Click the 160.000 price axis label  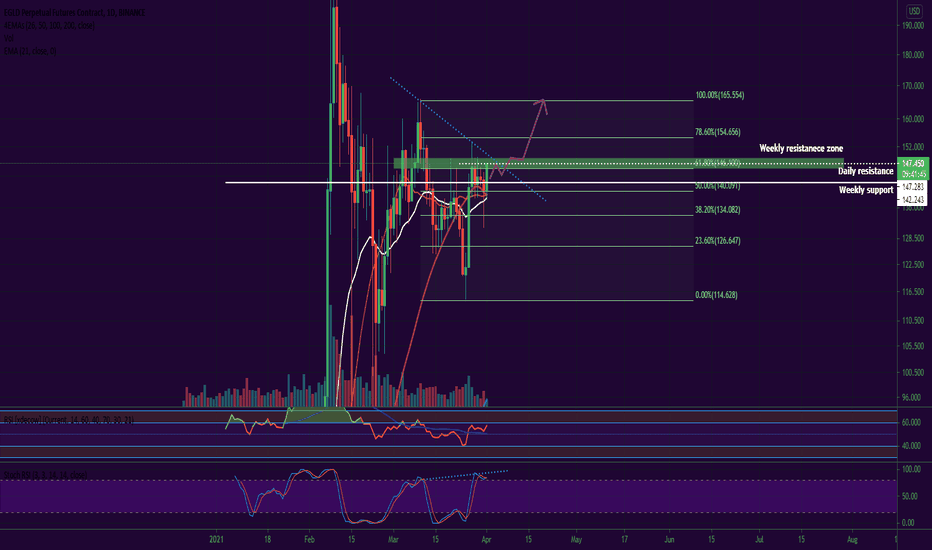pos(913,119)
